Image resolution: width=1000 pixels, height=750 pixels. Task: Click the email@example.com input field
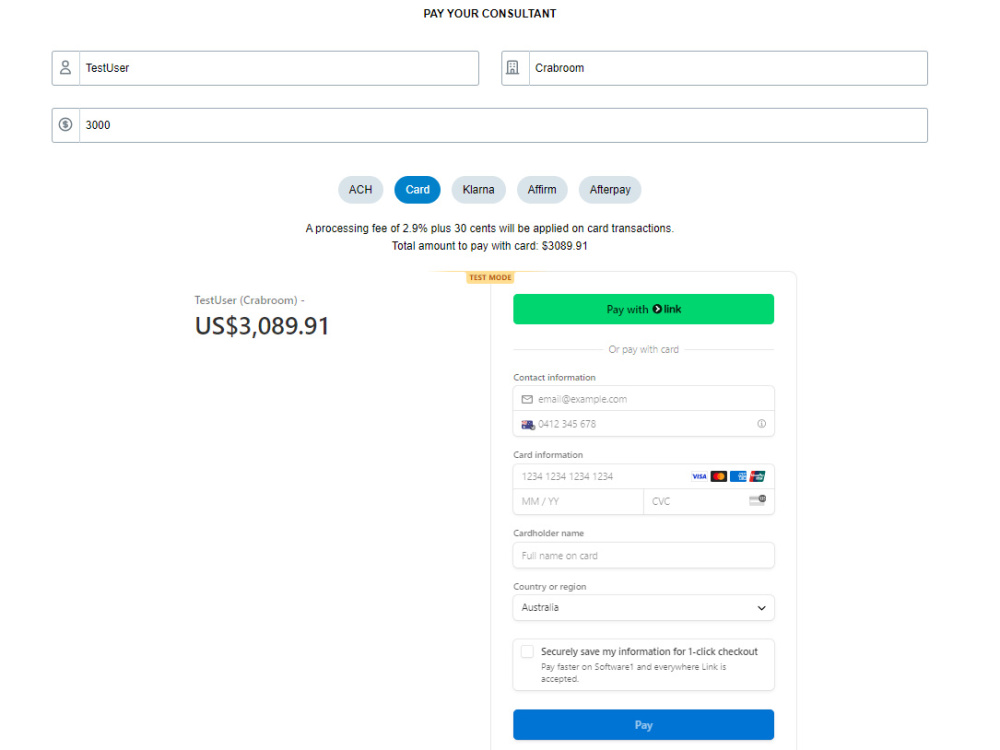pyautogui.click(x=643, y=399)
